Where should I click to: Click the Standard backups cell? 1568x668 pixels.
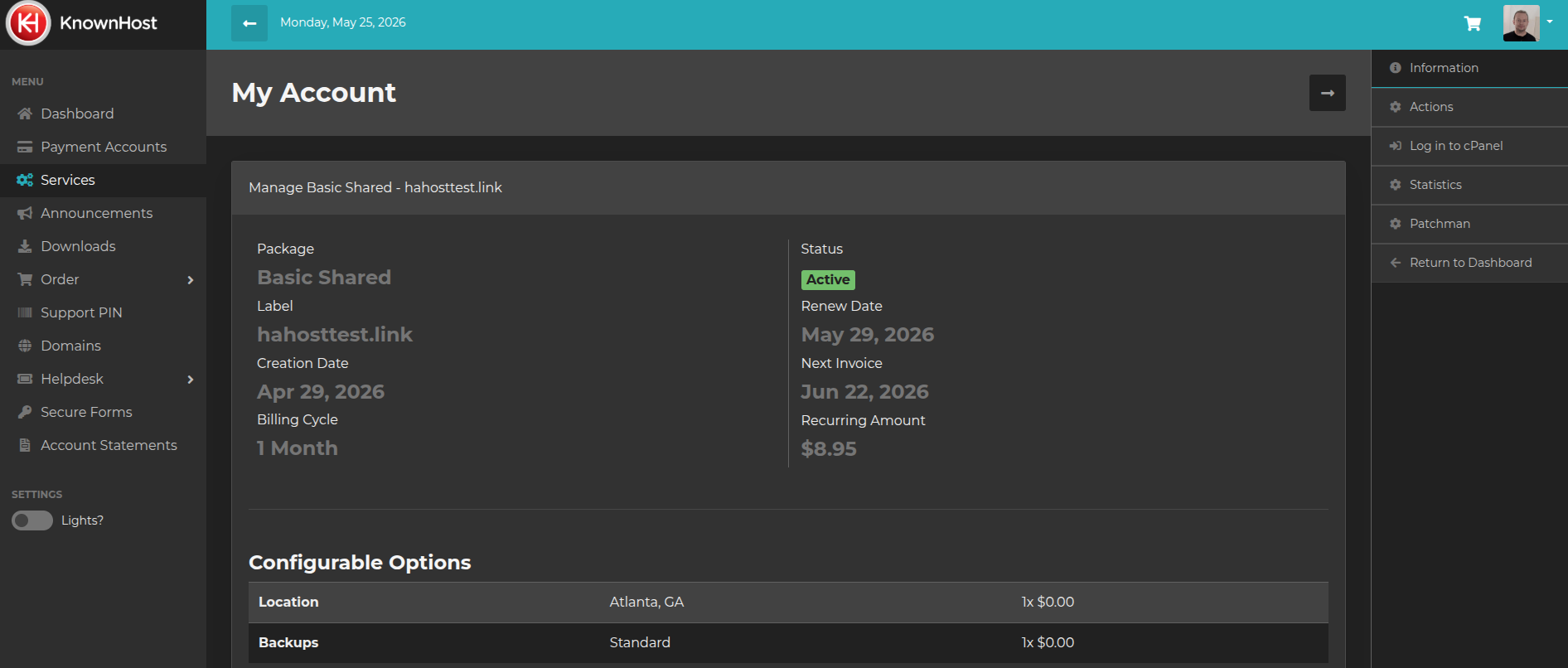(640, 642)
